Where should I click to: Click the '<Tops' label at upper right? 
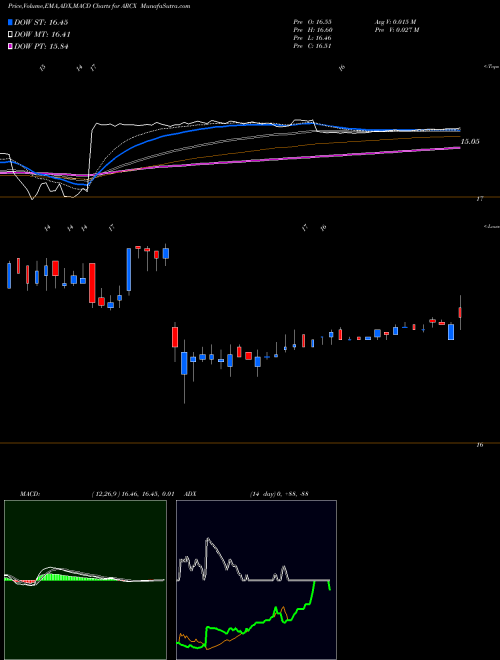tap(491, 67)
